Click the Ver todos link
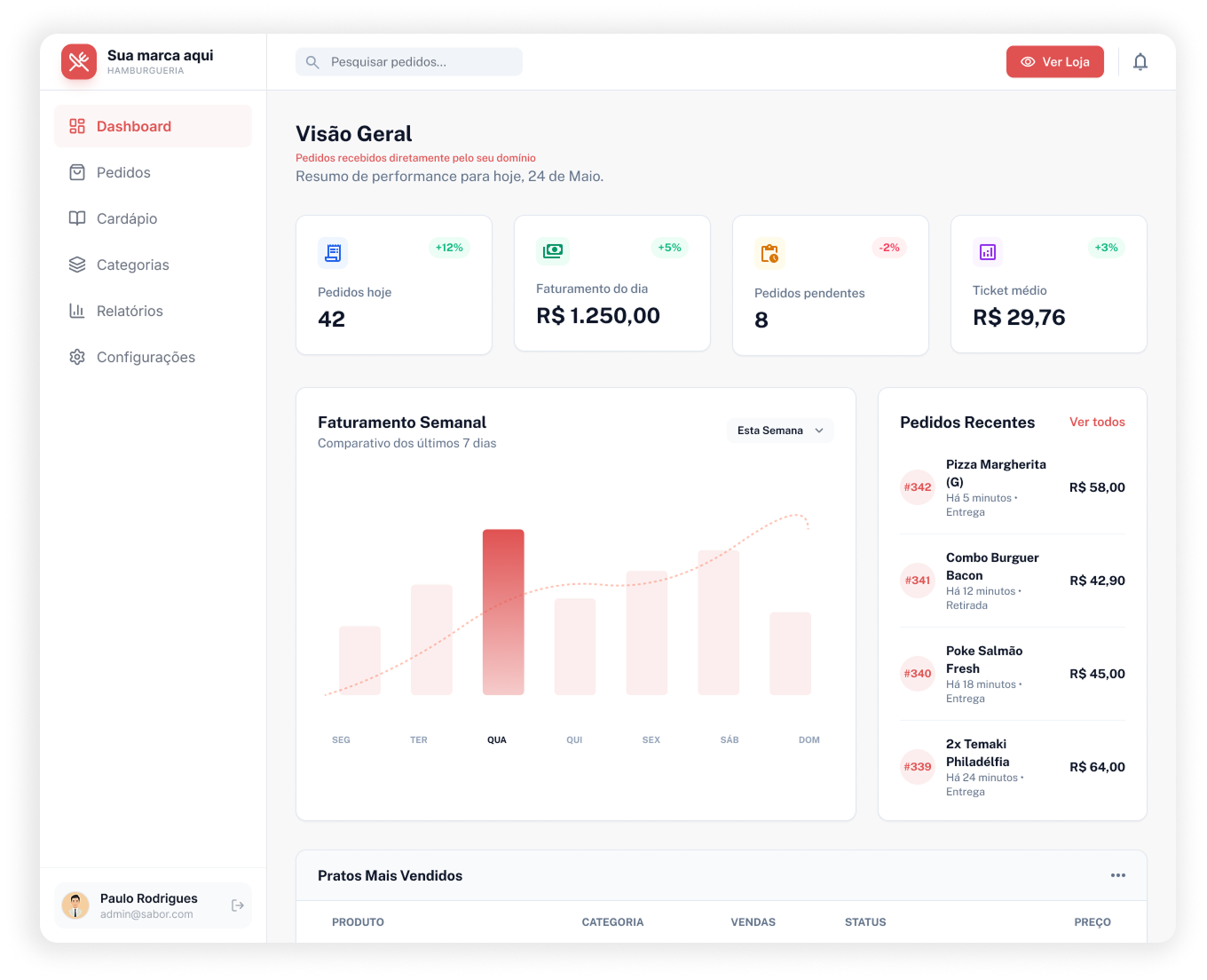1207x980 pixels. tap(1097, 423)
